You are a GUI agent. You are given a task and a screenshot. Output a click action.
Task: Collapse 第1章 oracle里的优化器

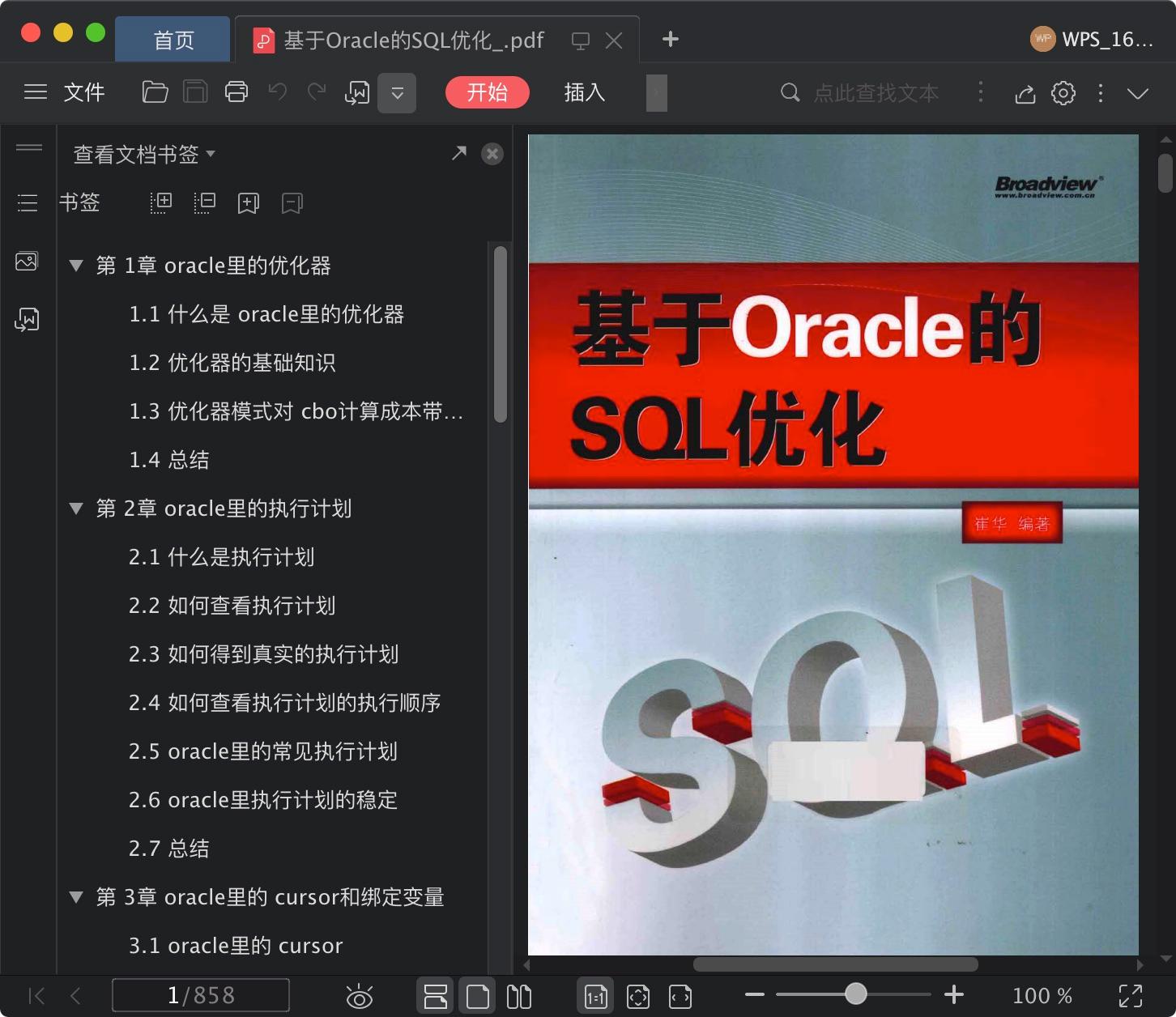click(x=76, y=266)
